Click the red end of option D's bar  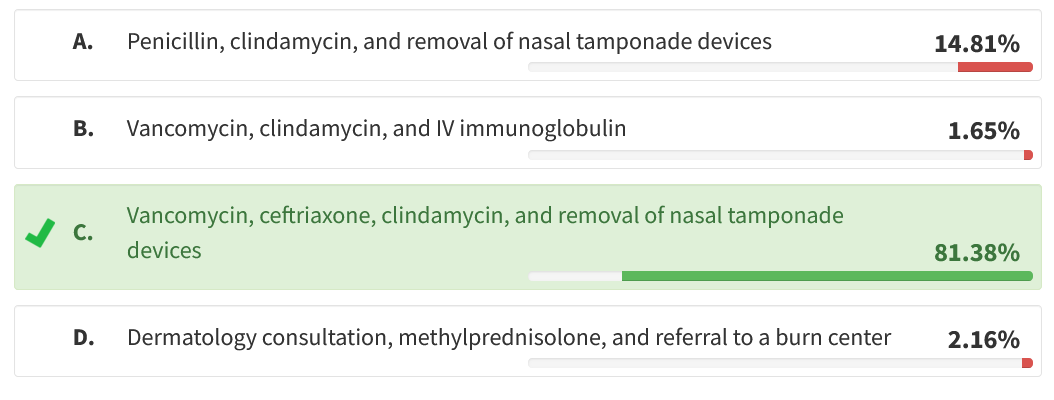pyautogui.click(x=1027, y=363)
